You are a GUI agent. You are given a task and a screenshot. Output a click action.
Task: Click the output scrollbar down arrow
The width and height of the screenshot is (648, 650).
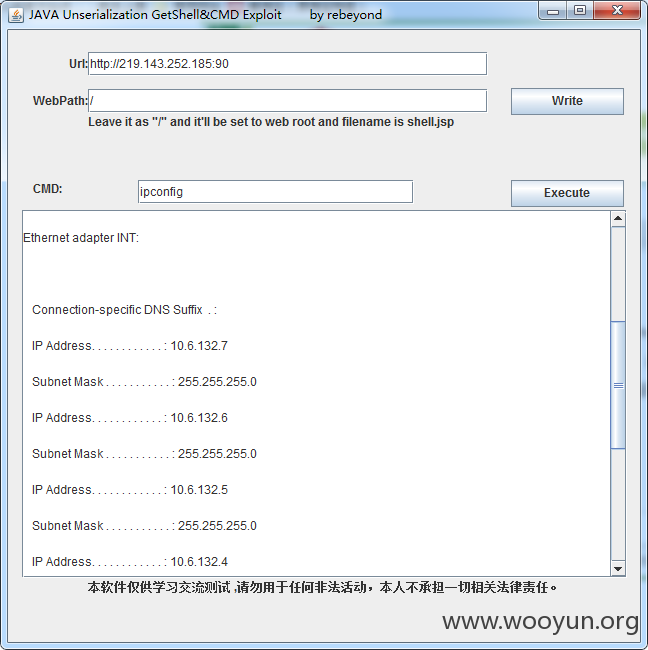click(x=618, y=568)
